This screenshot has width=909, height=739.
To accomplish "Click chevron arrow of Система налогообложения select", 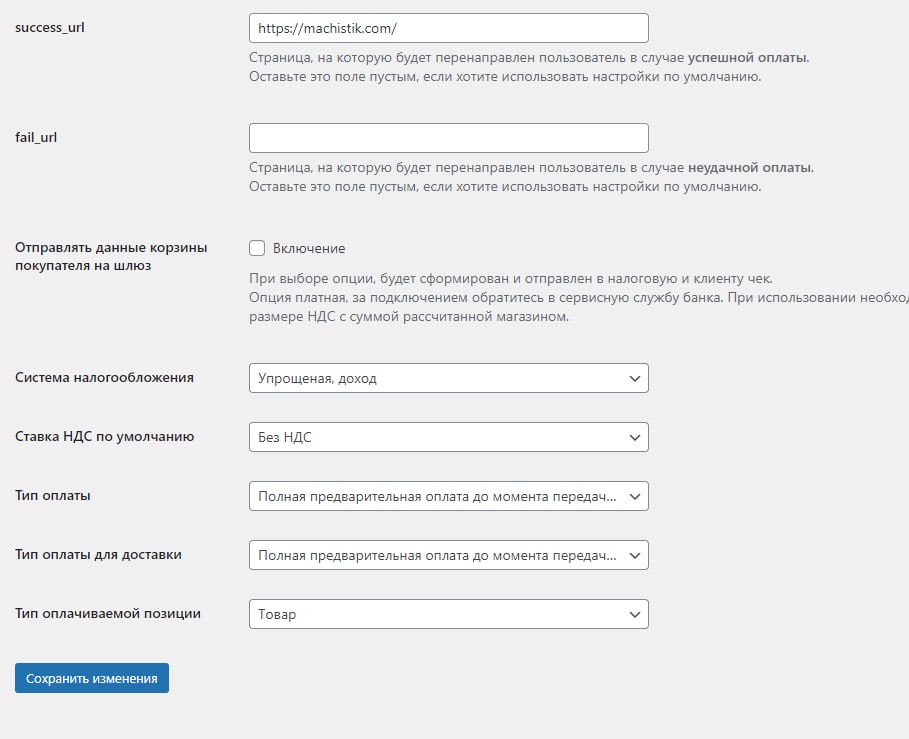I will coord(634,378).
